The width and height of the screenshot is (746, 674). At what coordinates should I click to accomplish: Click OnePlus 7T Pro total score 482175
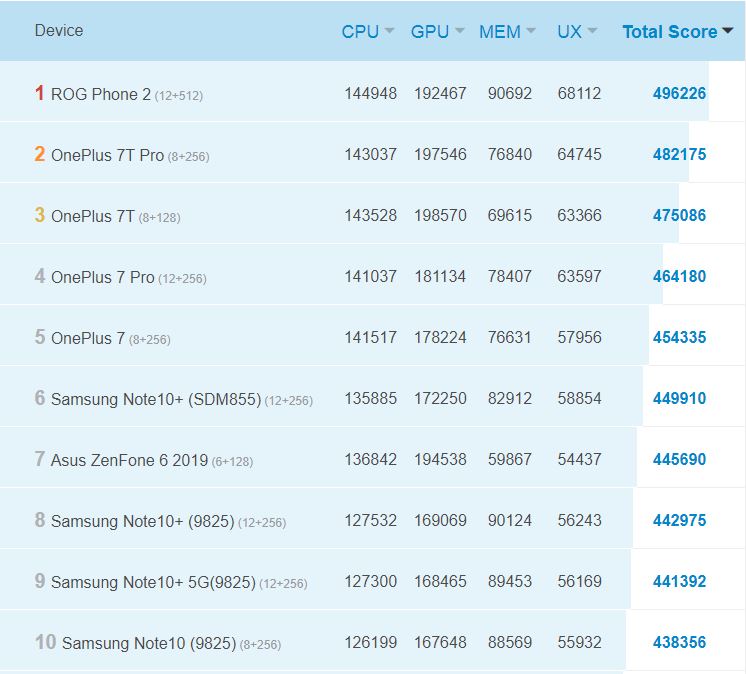(679, 154)
